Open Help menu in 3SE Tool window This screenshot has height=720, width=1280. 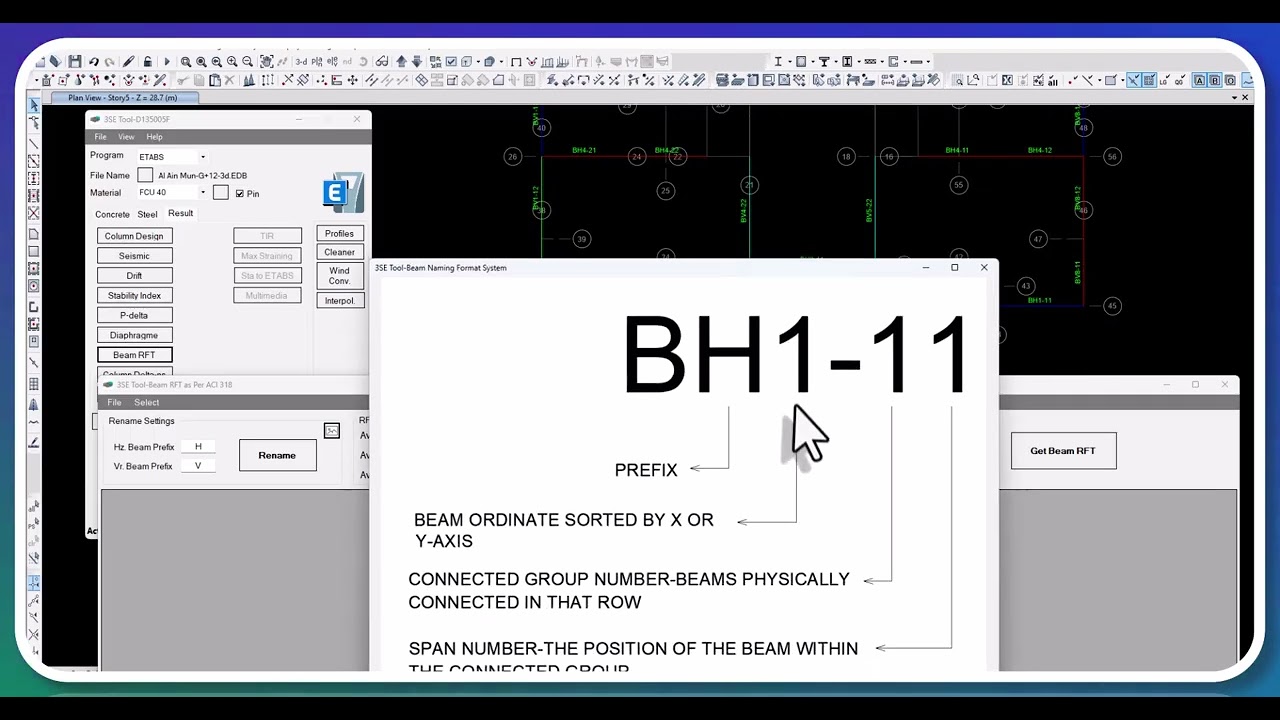(154, 136)
